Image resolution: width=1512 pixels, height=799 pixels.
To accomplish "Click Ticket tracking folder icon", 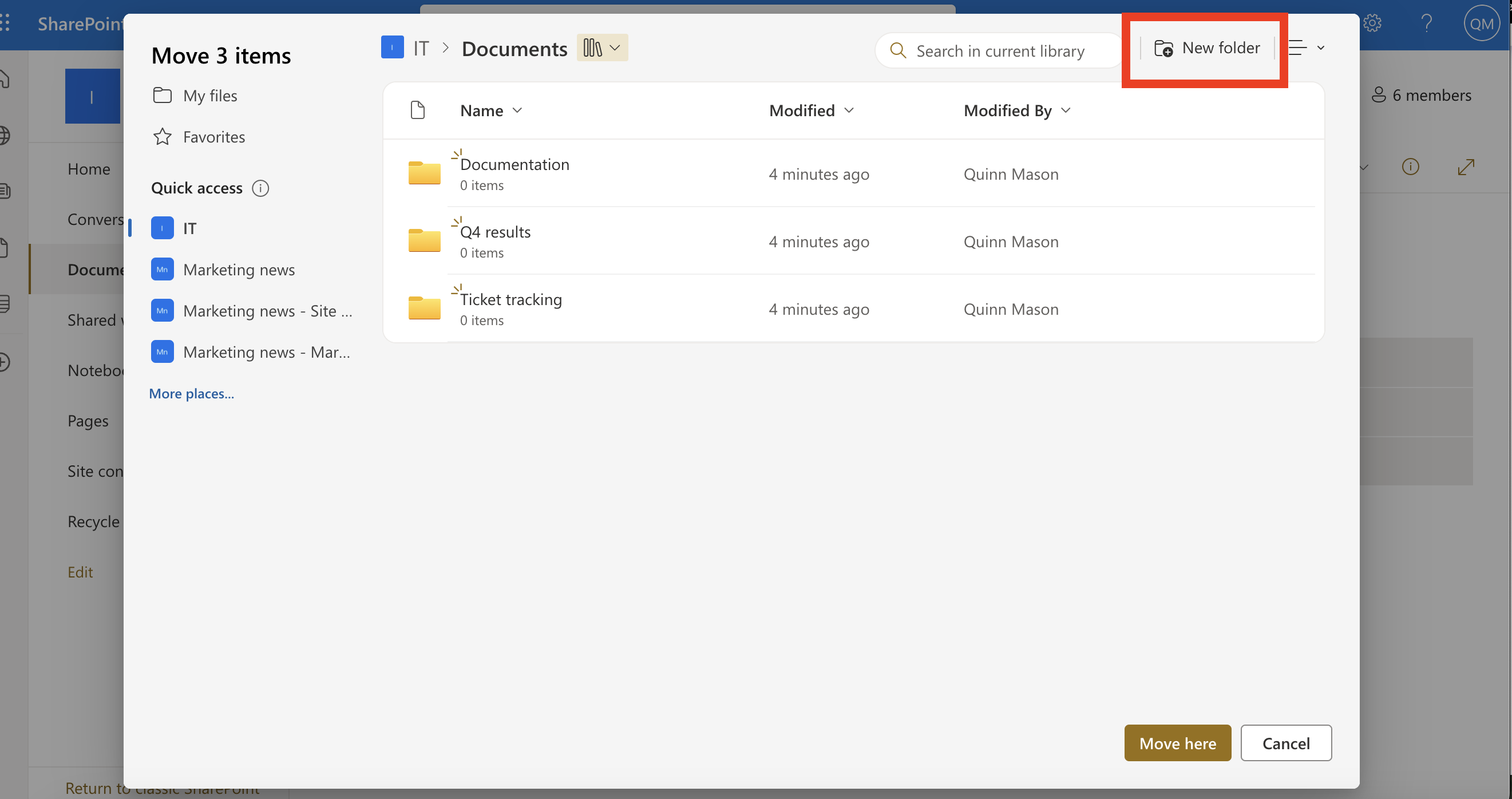I will (425, 307).
